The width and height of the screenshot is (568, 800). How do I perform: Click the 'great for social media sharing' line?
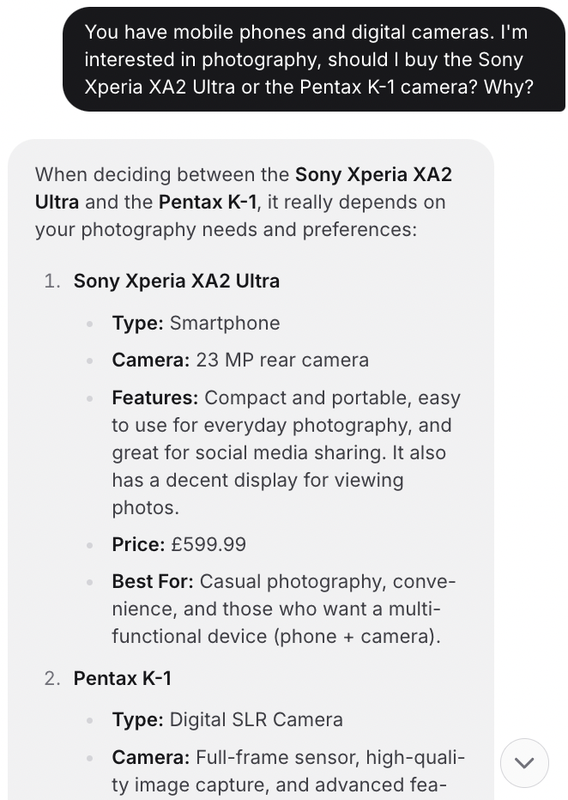(x=279, y=453)
